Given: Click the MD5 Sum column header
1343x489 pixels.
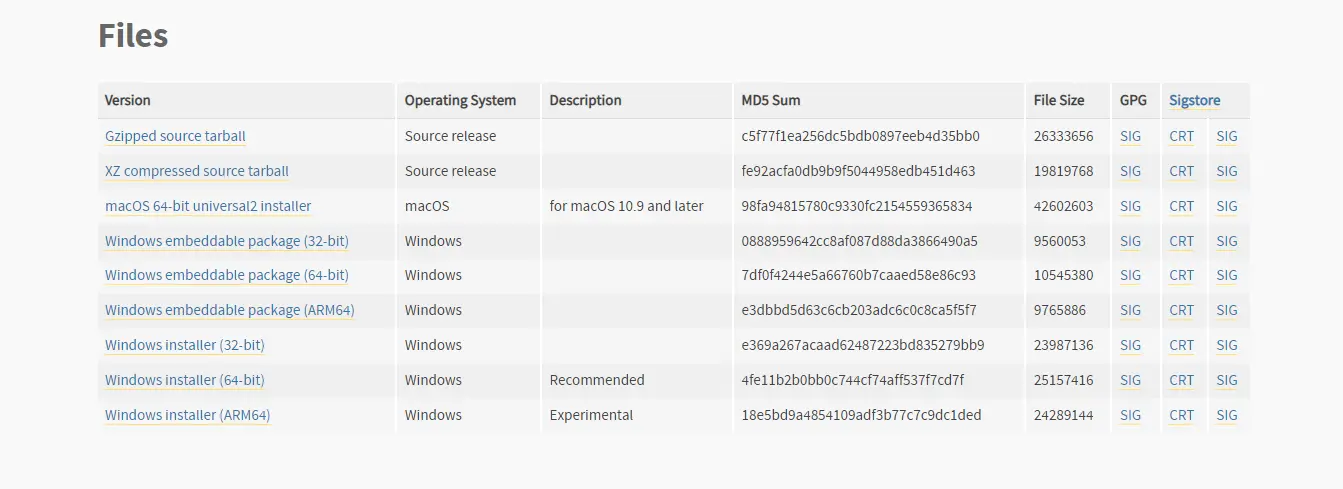Looking at the screenshot, I should [771, 100].
